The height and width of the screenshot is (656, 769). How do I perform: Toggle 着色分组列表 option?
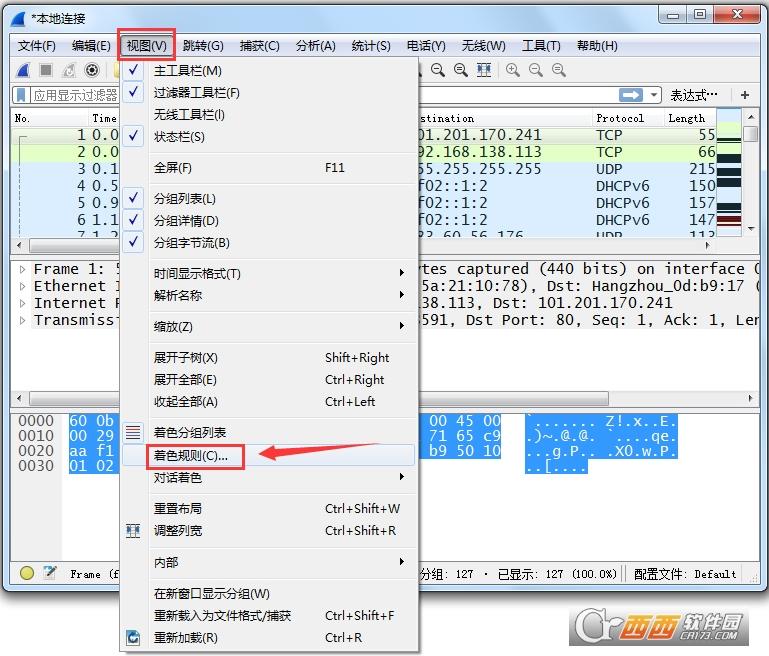pos(269,432)
